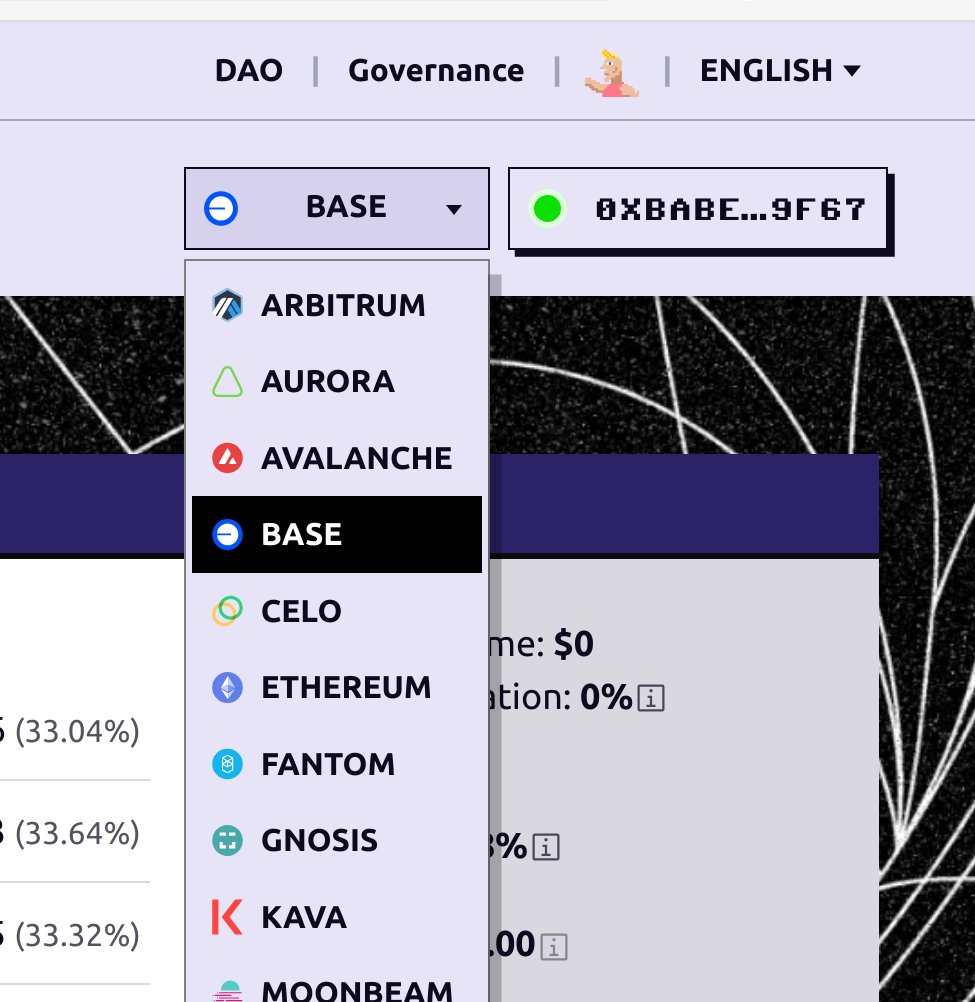
Task: Open the ENGLISH language dropdown
Action: pos(780,70)
